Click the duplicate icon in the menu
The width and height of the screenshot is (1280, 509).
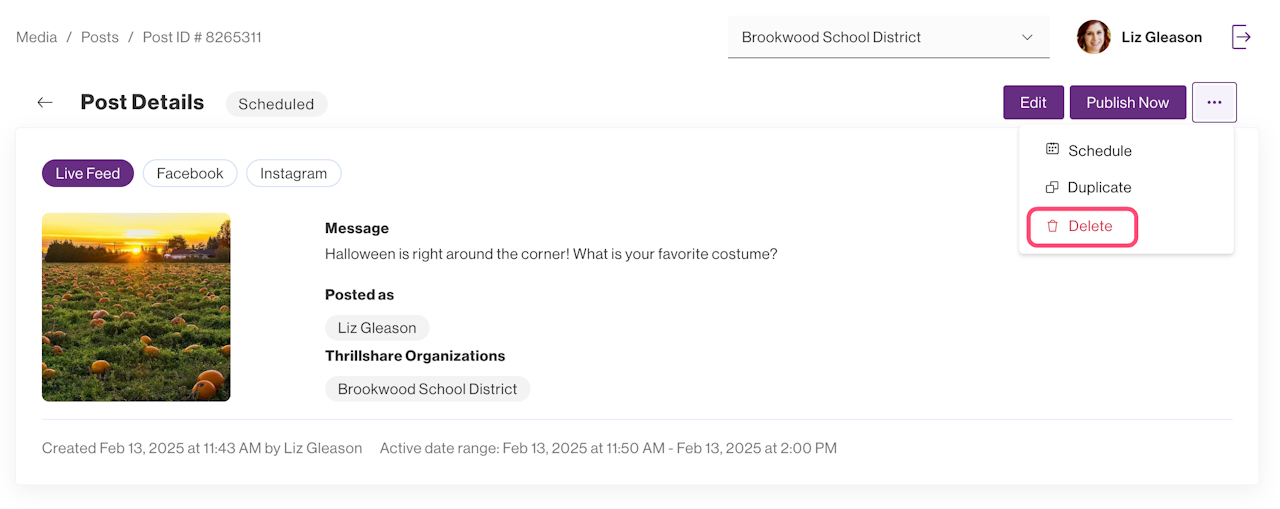pos(1052,188)
